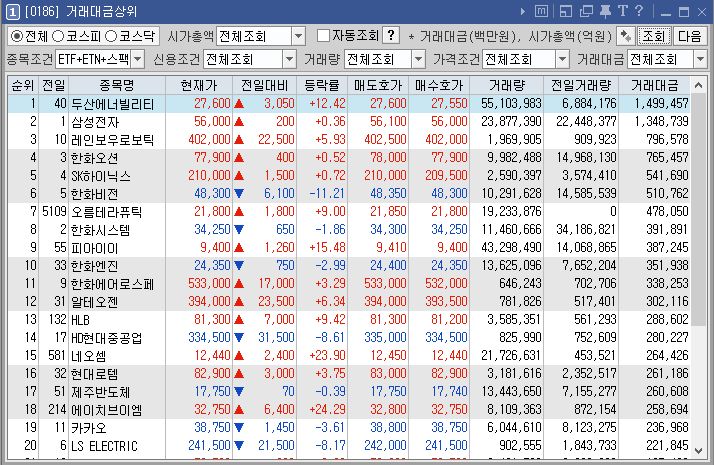Screen dimensions: 714x465
Task: Sort by 등락률 column header
Action: coord(321,85)
